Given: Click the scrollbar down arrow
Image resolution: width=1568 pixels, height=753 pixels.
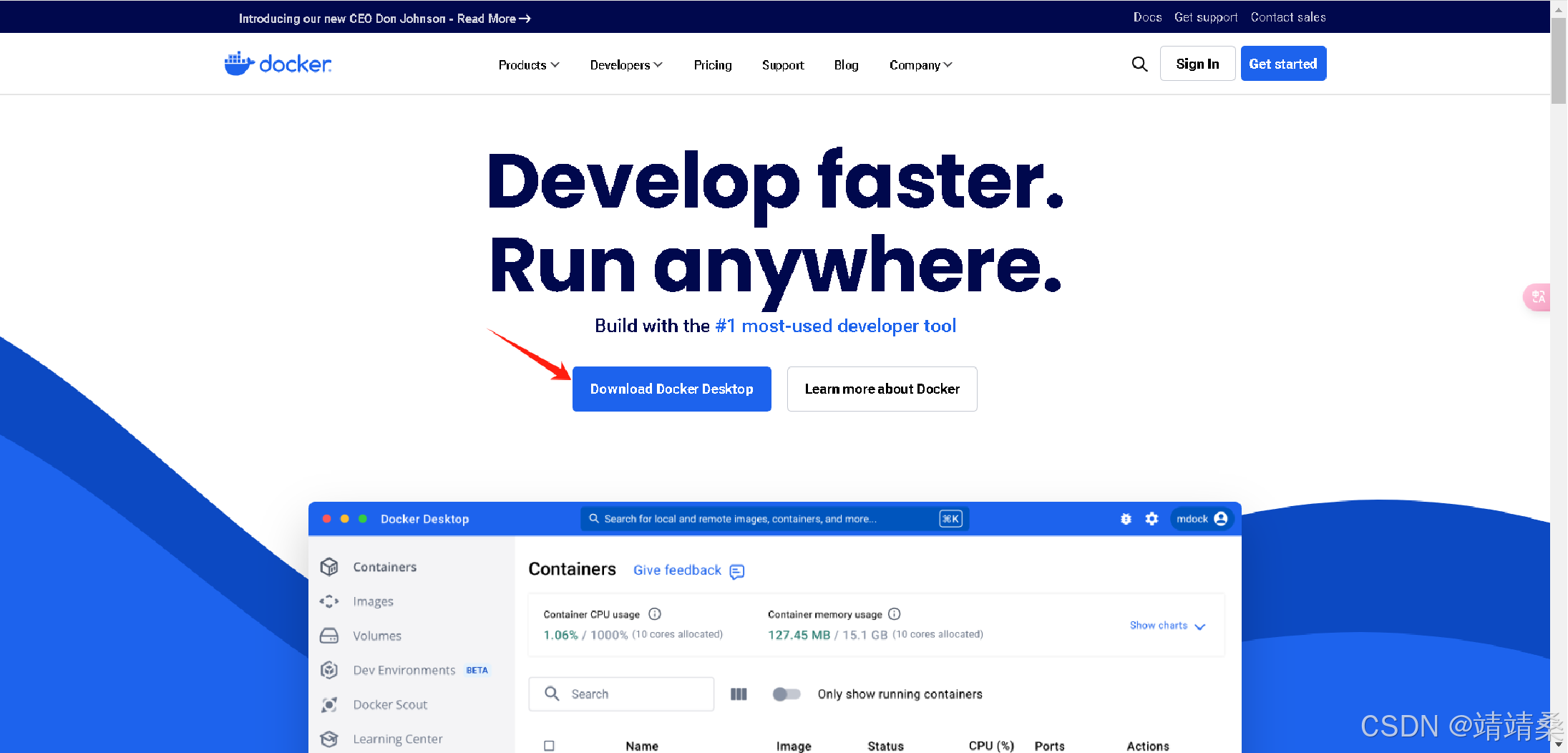Looking at the screenshot, I should coord(1559,744).
